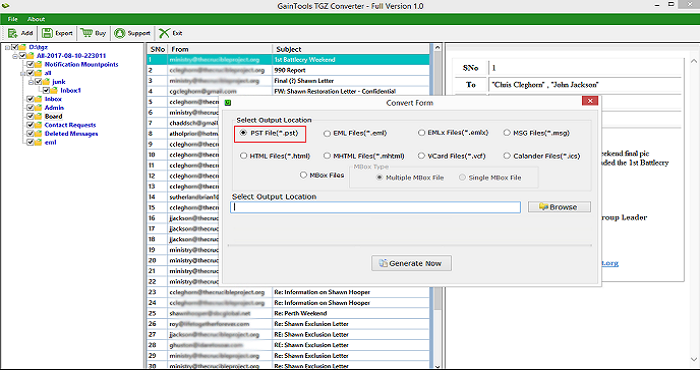The image size is (700, 370).
Task: Click the Contact Requests folder icon
Action: (x=38, y=125)
